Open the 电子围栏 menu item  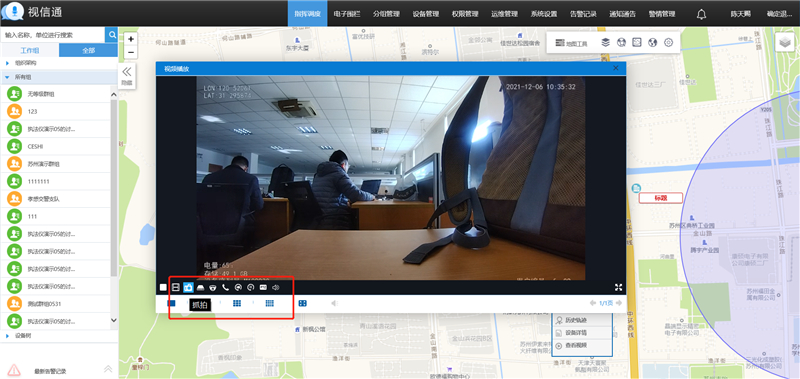tap(347, 14)
